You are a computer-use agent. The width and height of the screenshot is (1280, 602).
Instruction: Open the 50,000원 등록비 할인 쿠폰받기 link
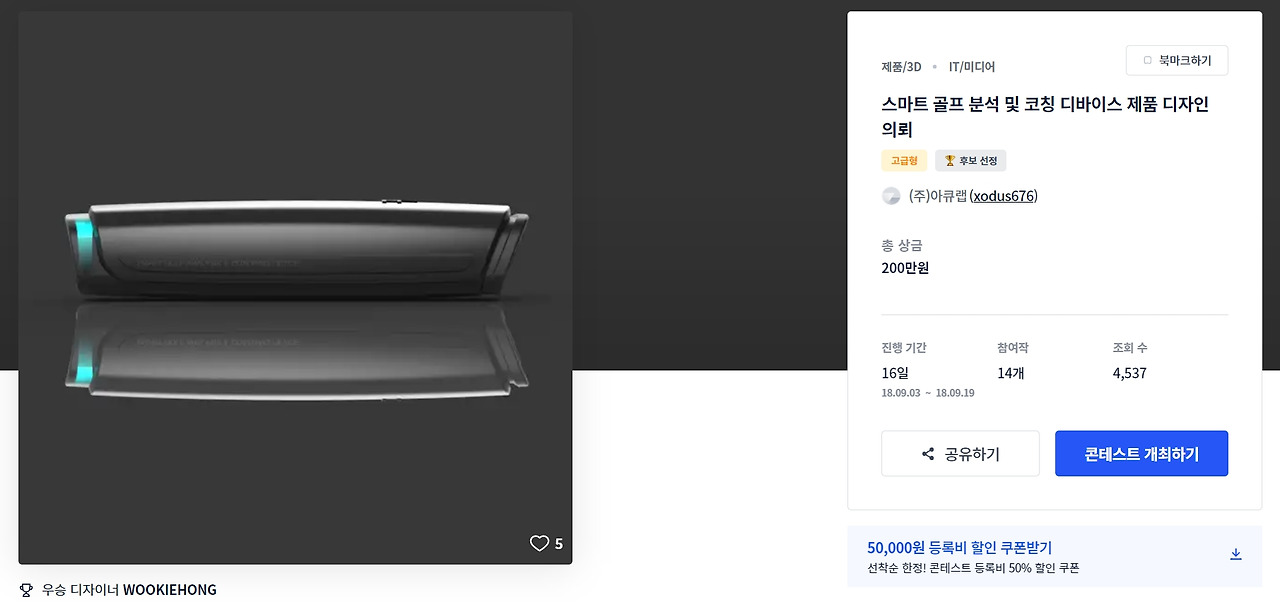click(x=959, y=547)
